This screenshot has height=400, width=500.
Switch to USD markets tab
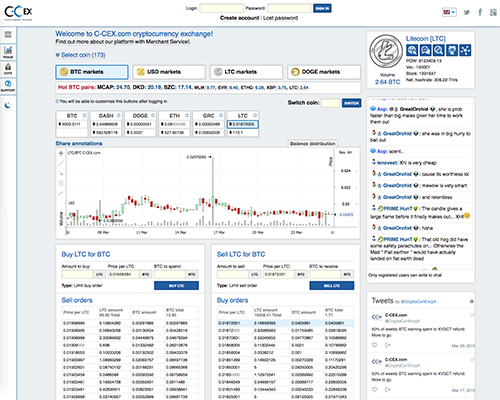pos(169,72)
